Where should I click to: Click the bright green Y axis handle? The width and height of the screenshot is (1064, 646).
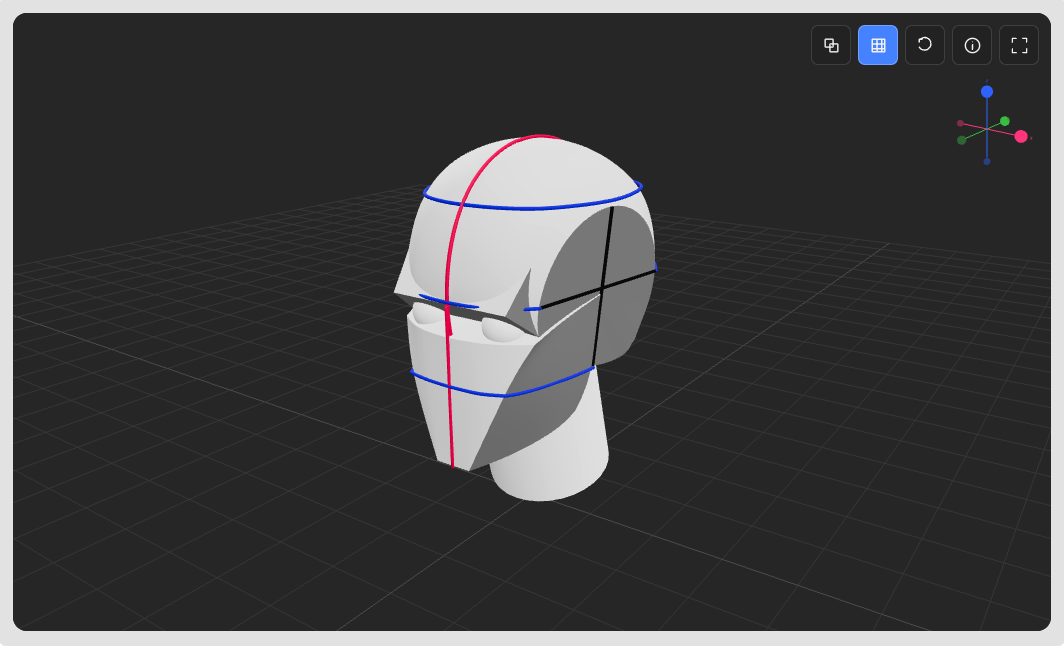[x=1004, y=121]
